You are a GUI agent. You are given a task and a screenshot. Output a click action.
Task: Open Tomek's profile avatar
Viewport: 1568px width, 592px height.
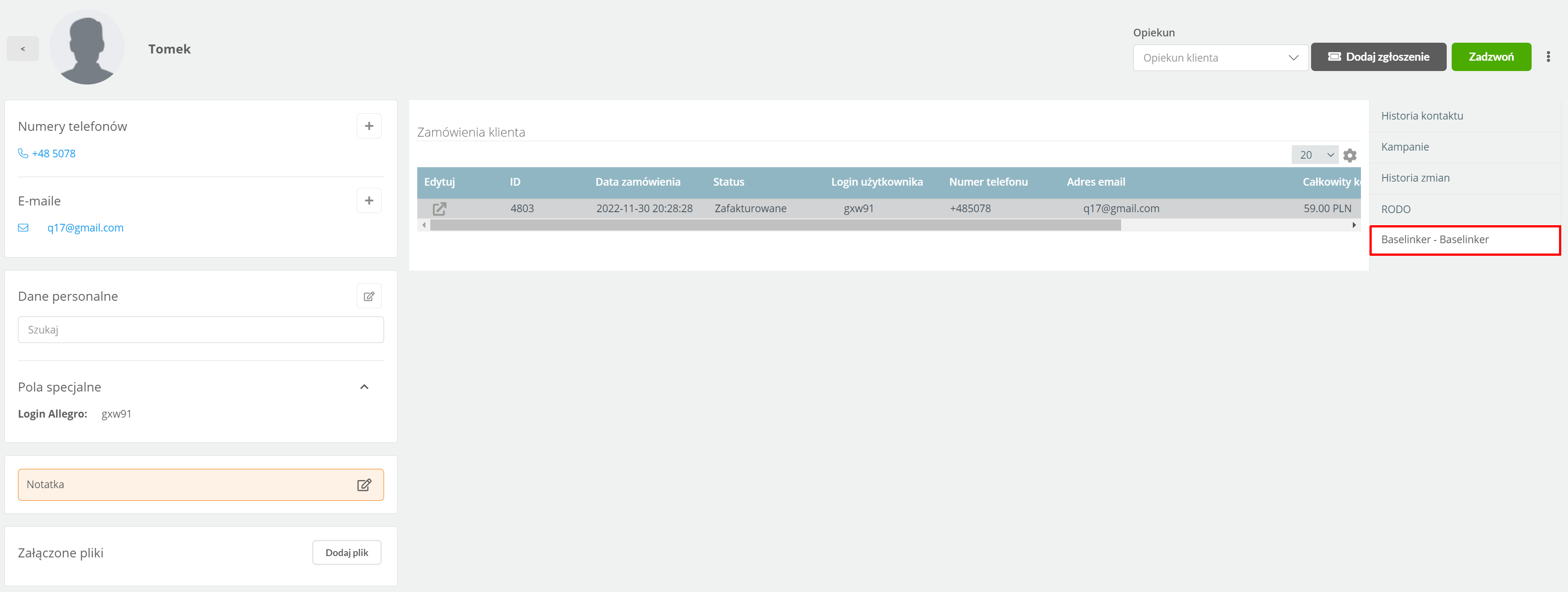[87, 47]
